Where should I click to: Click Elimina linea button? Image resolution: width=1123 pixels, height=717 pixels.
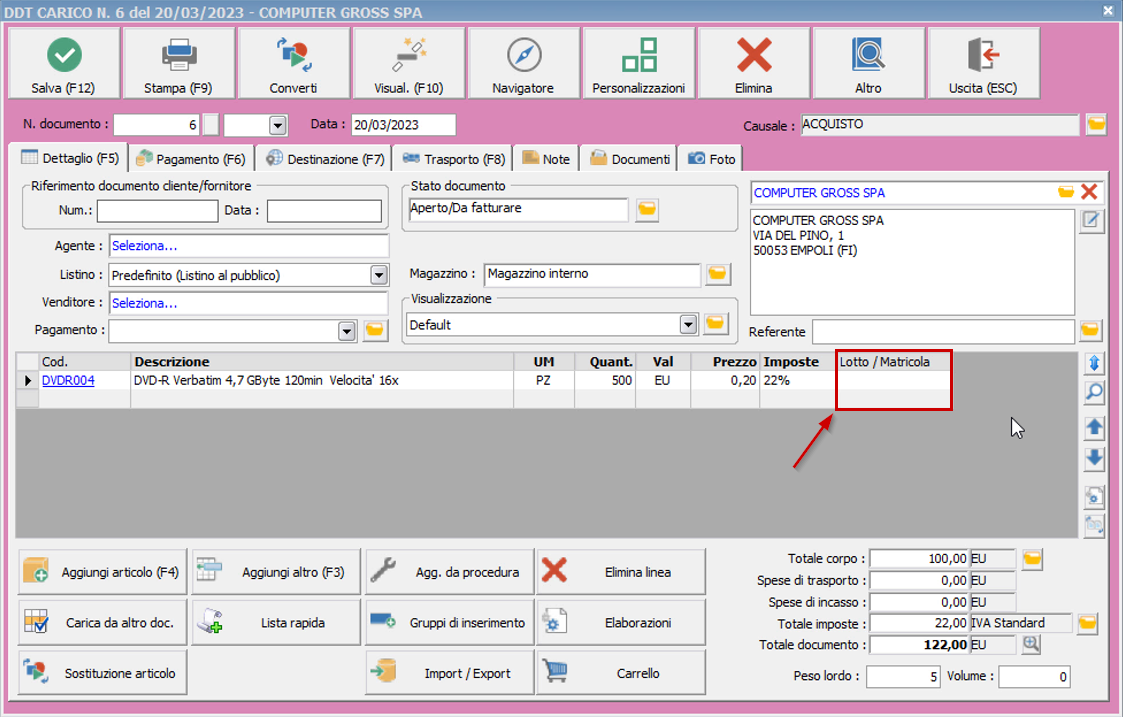(621, 572)
